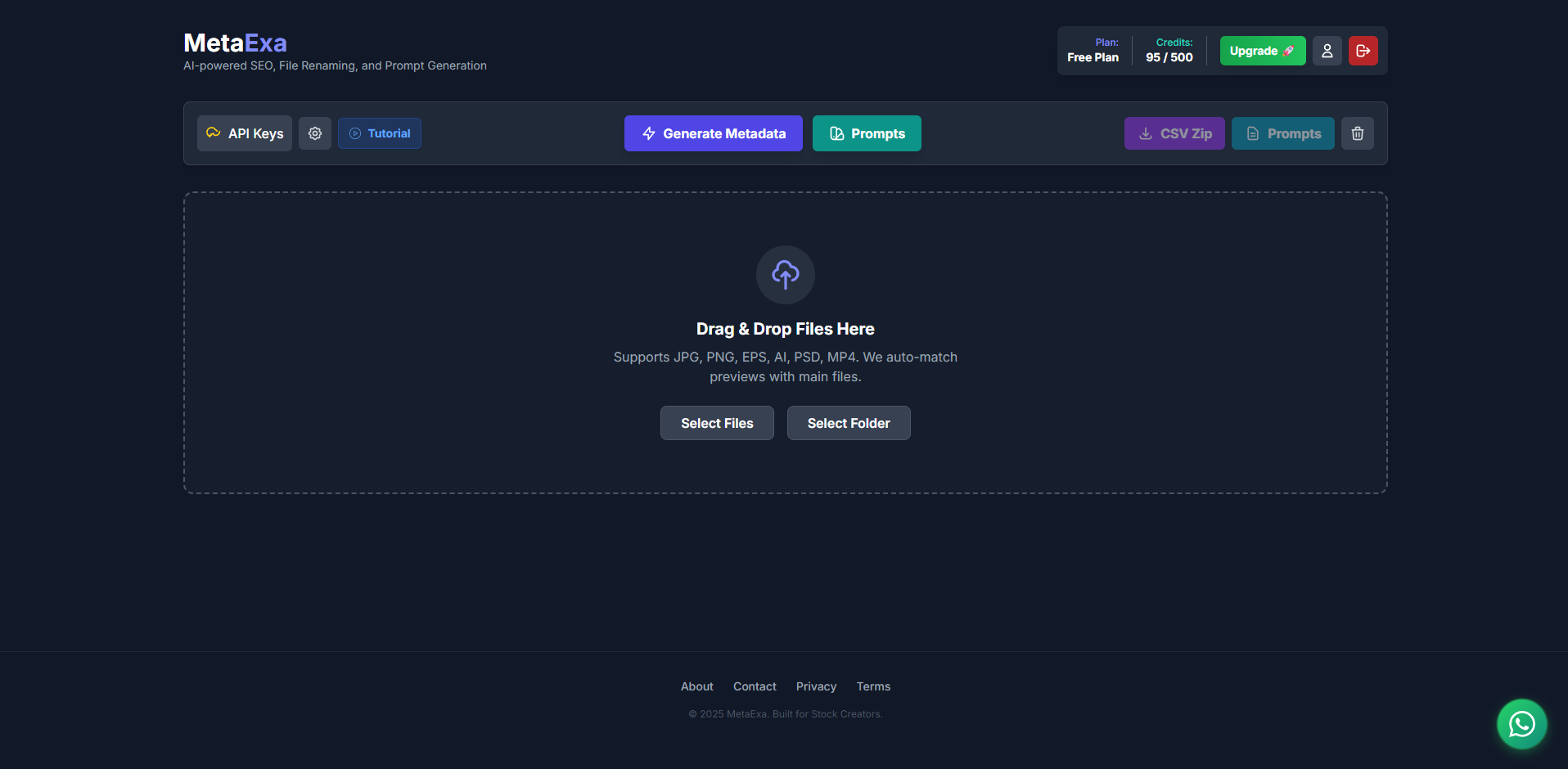Log out using the red sign-out icon

pyautogui.click(x=1363, y=50)
